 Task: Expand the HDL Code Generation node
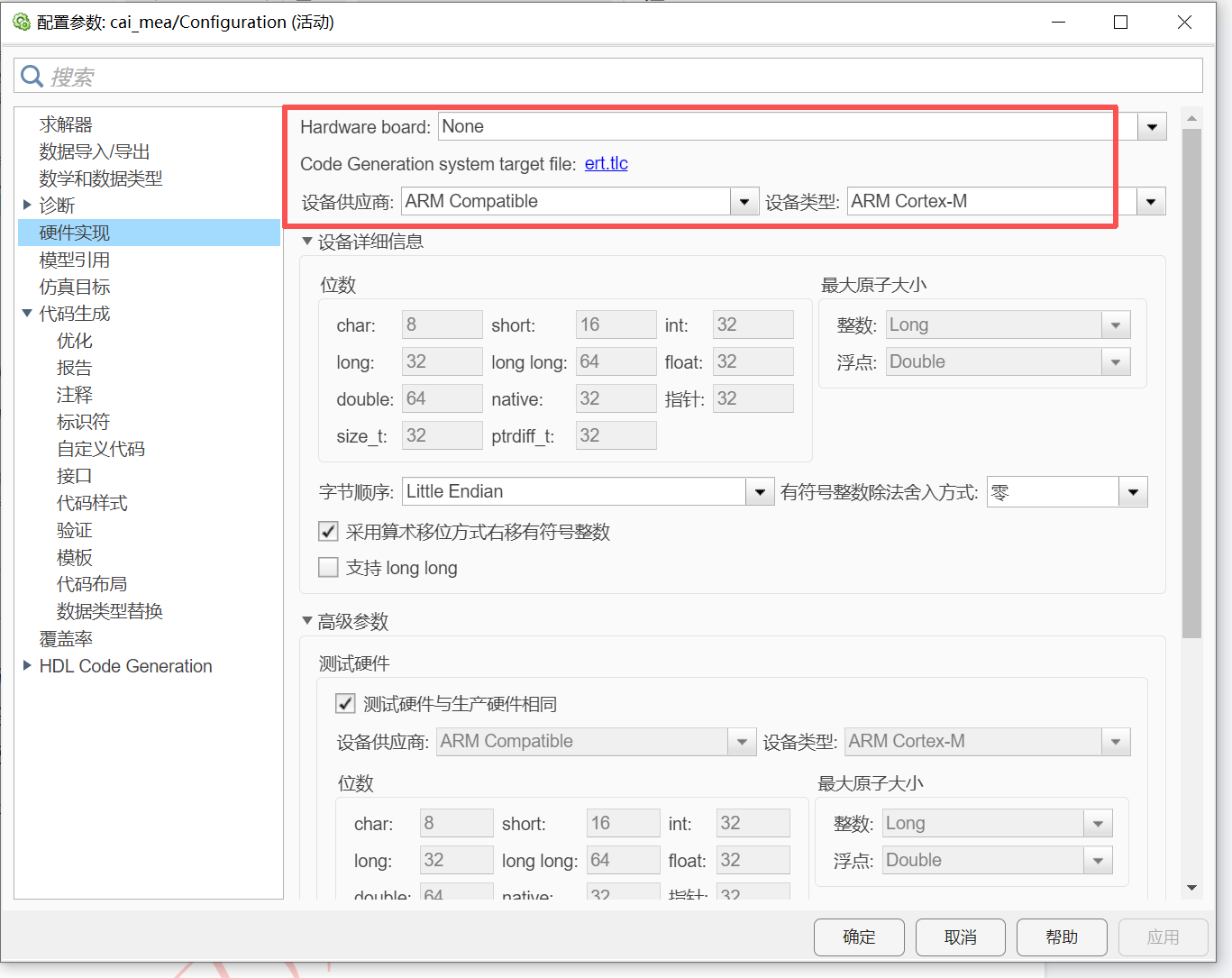[27, 665]
